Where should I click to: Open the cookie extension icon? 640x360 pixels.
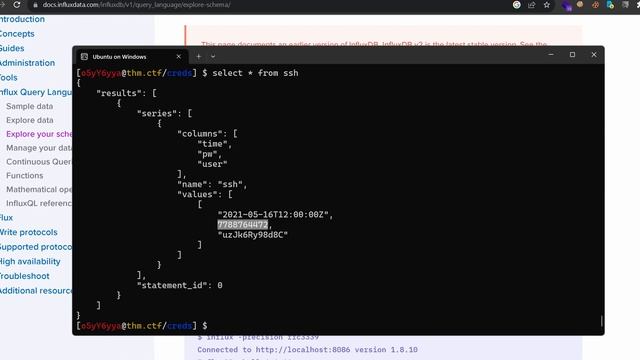coord(580,5)
